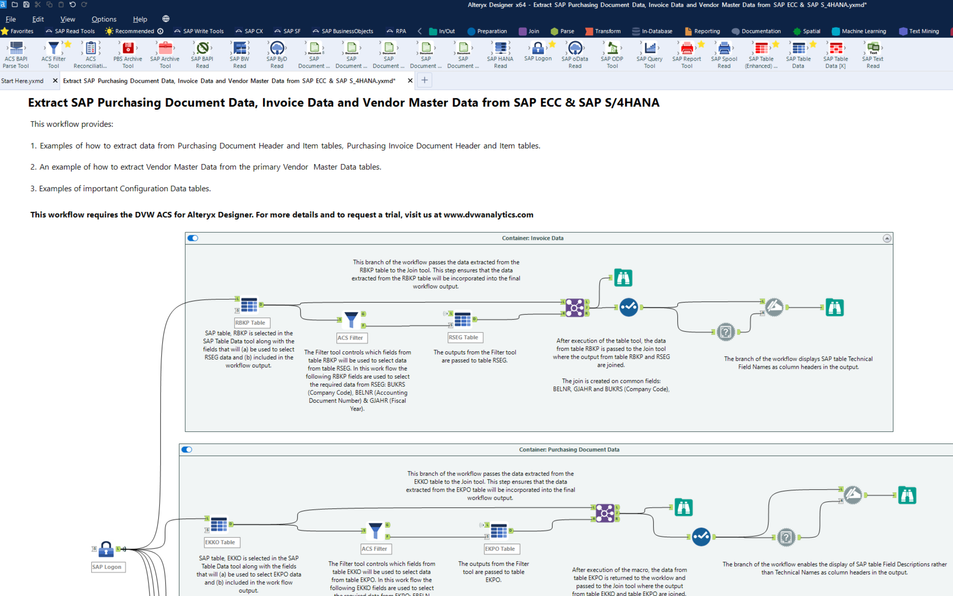Select the SAP Text Read tool
Image resolution: width=953 pixels, height=596 pixels.
[x=873, y=55]
